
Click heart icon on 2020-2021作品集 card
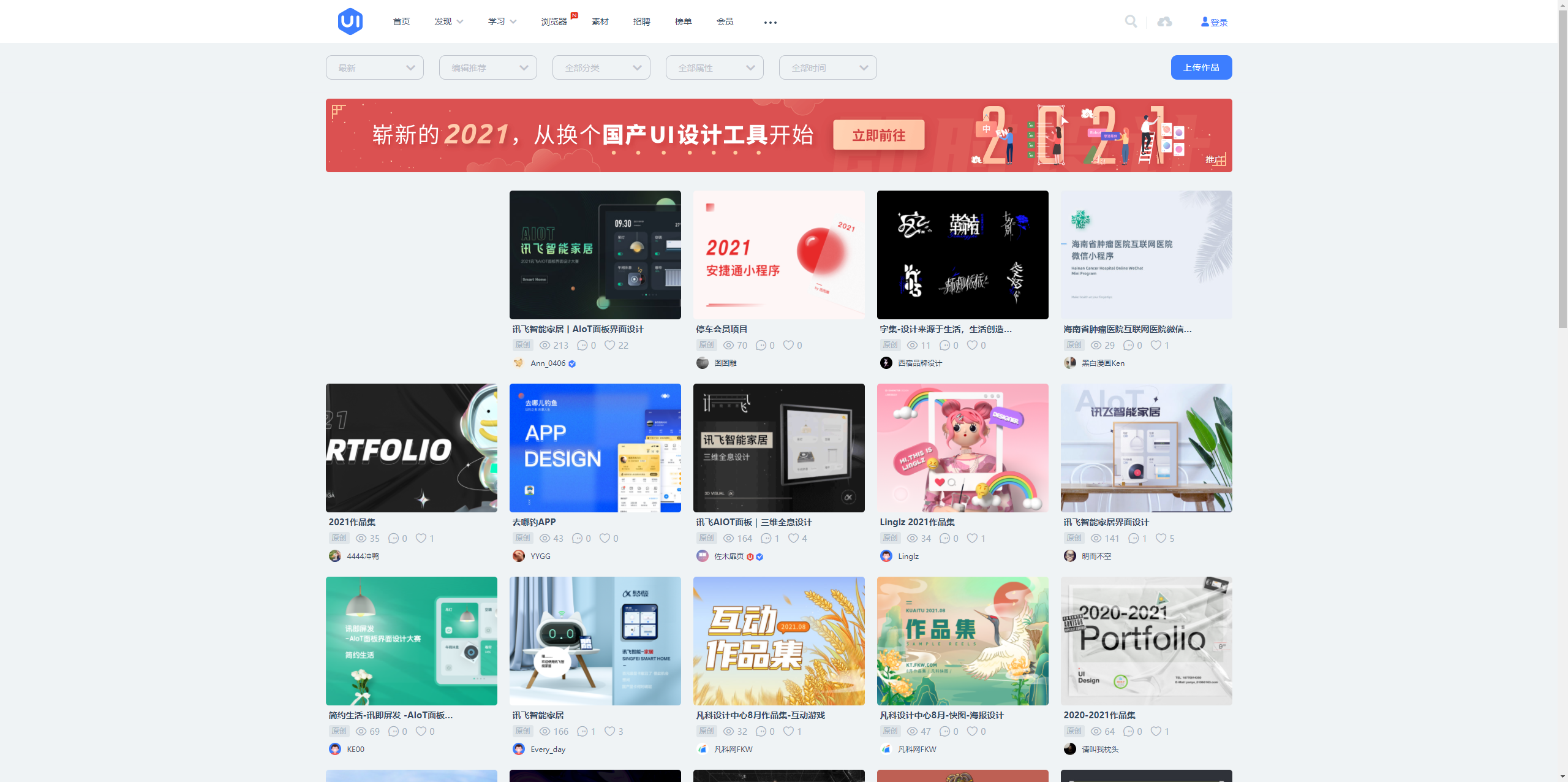tap(1156, 731)
